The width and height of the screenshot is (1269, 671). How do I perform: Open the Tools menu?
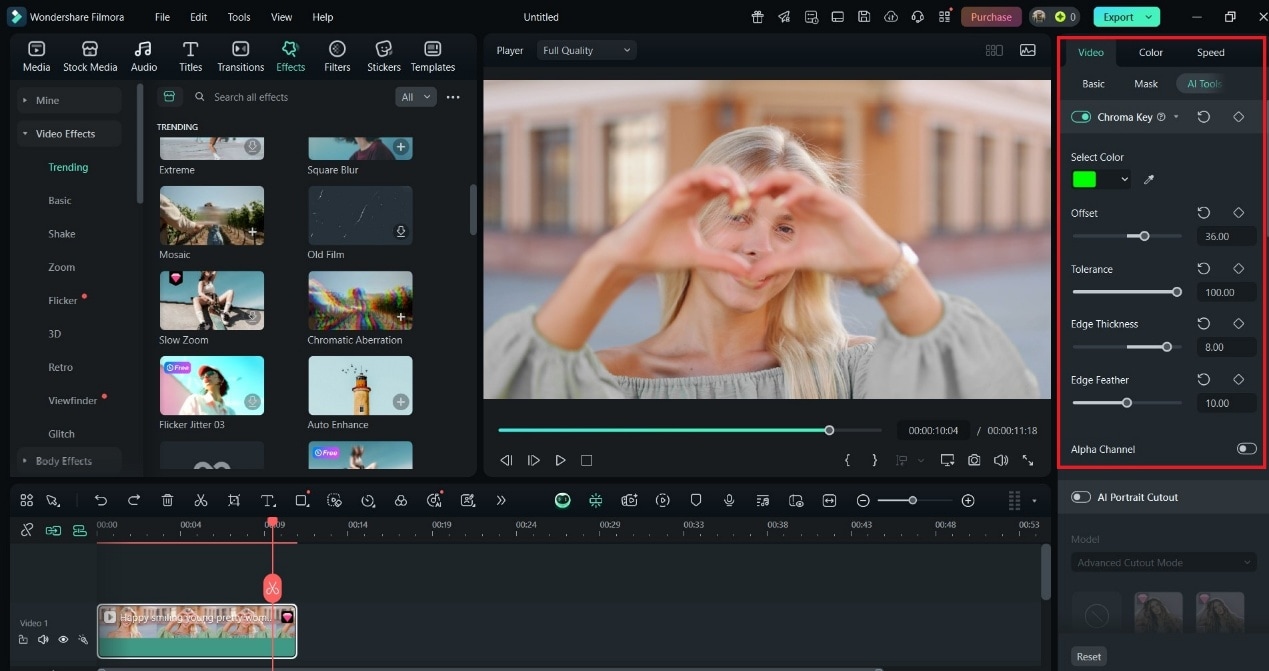pos(239,17)
